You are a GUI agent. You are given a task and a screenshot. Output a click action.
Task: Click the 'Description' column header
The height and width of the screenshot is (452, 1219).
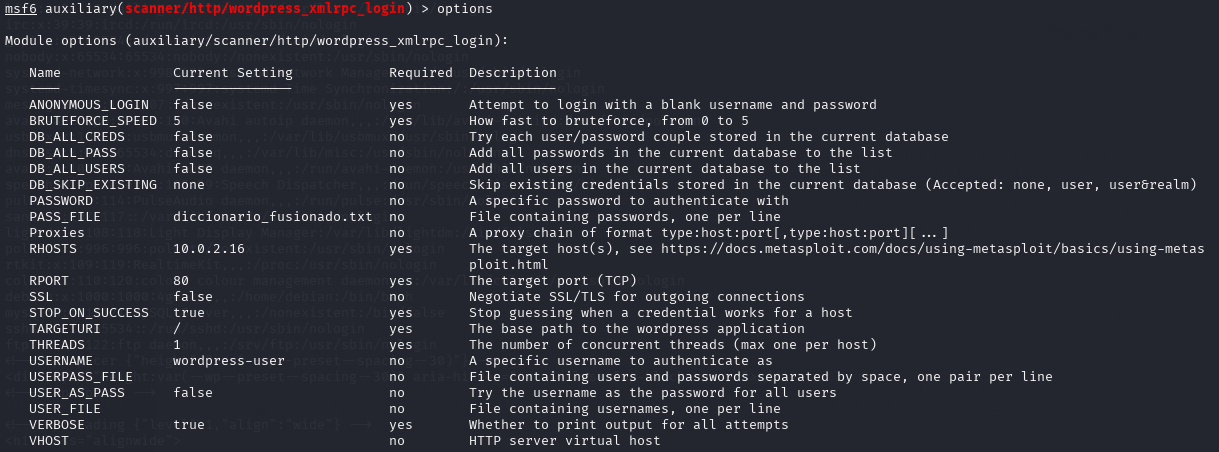pyautogui.click(x=513, y=73)
